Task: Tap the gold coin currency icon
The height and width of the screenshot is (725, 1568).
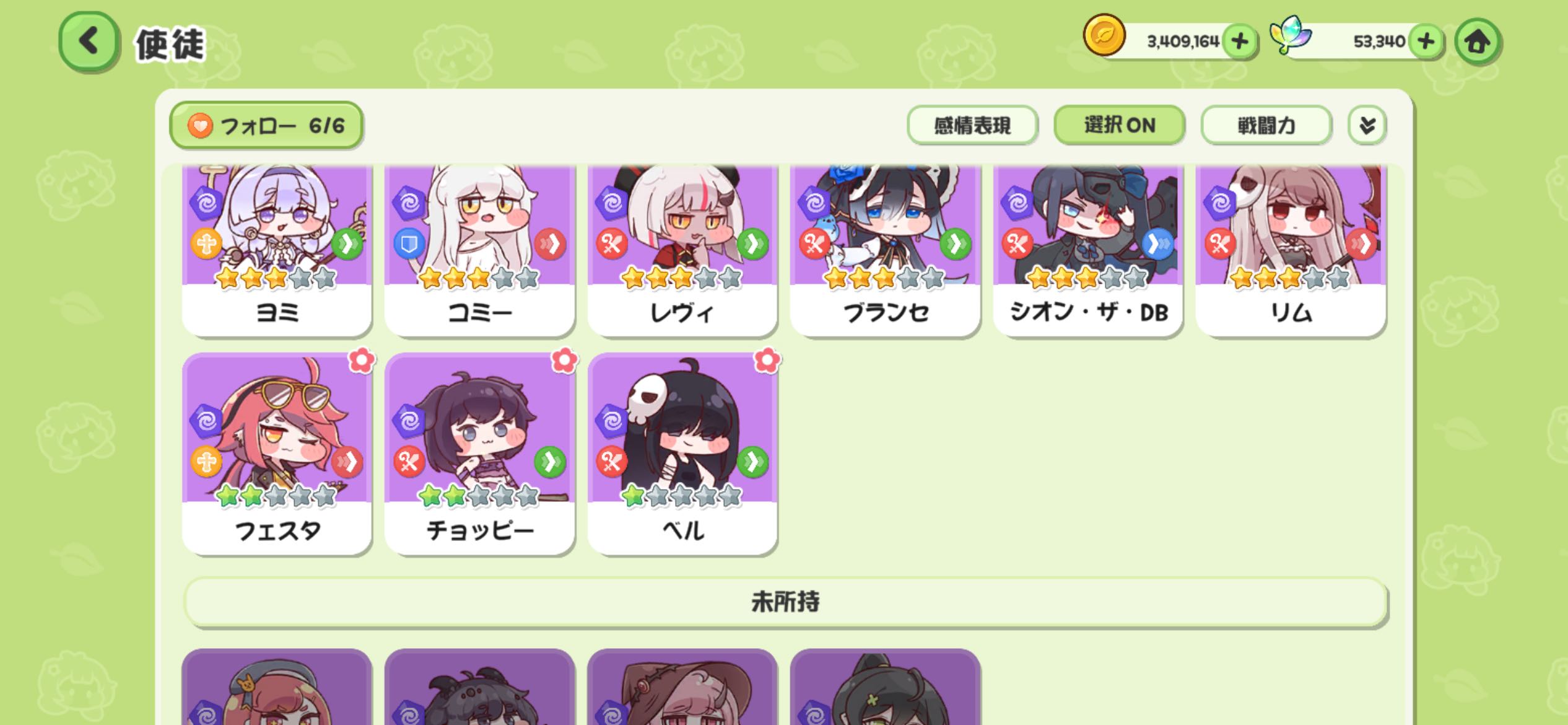Action: click(1104, 36)
